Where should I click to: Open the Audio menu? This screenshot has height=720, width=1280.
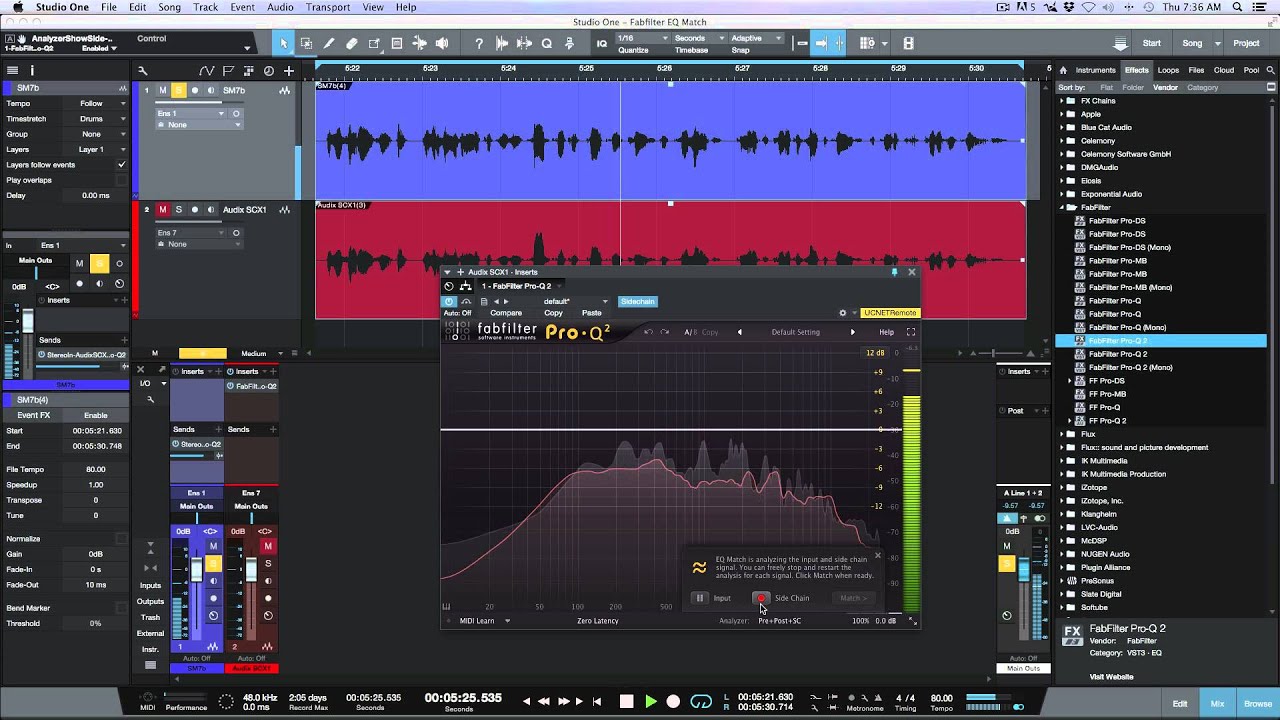click(280, 7)
